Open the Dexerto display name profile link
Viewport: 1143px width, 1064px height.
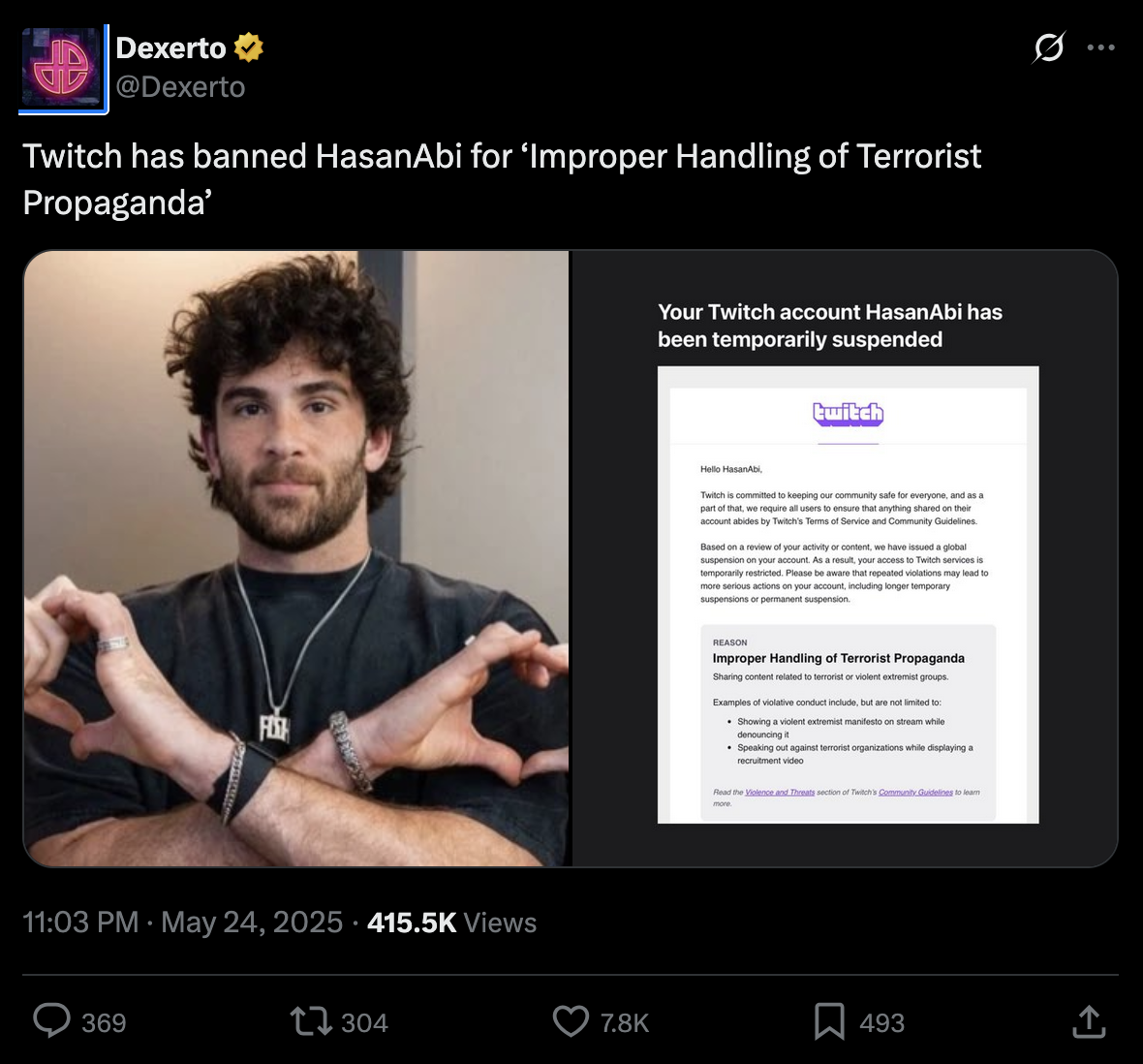pyautogui.click(x=171, y=48)
